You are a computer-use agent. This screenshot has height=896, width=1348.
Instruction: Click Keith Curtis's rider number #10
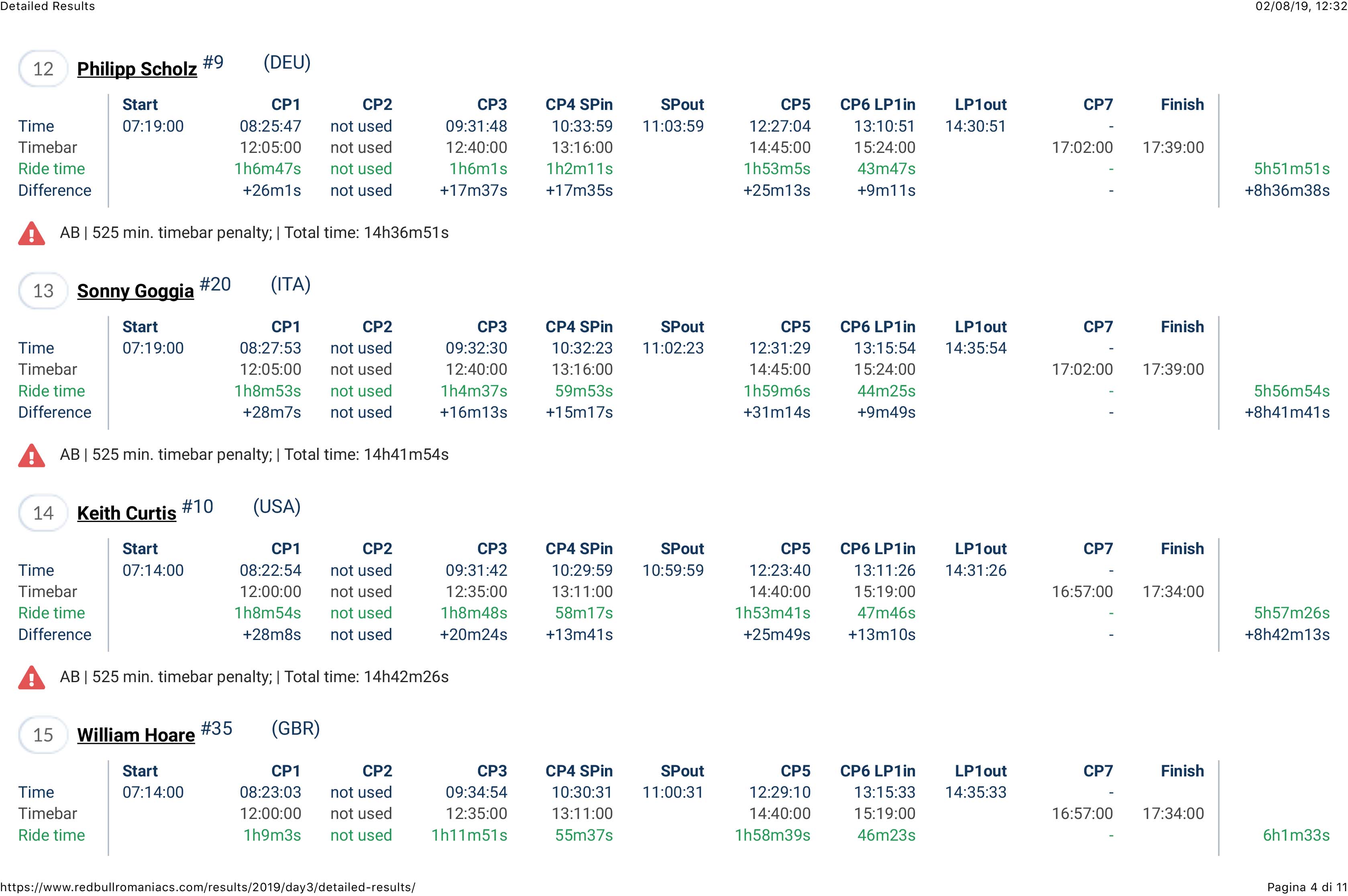[197, 507]
